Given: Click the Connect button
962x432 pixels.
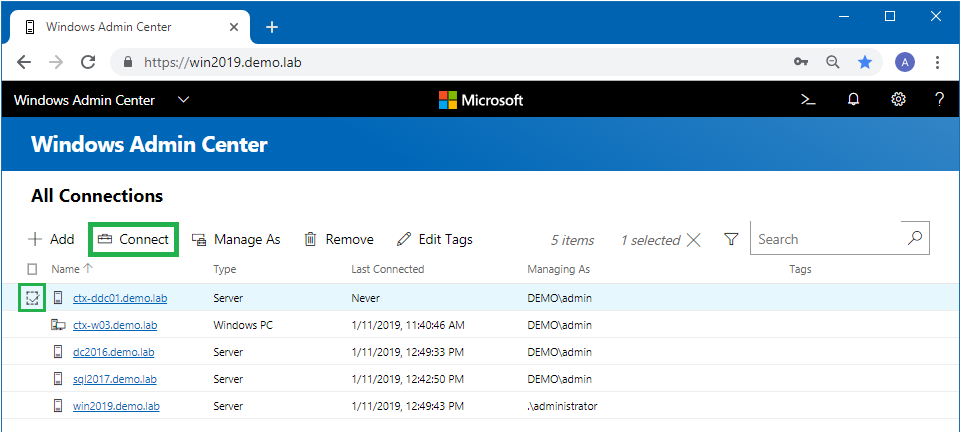Looking at the screenshot, I should (x=133, y=239).
